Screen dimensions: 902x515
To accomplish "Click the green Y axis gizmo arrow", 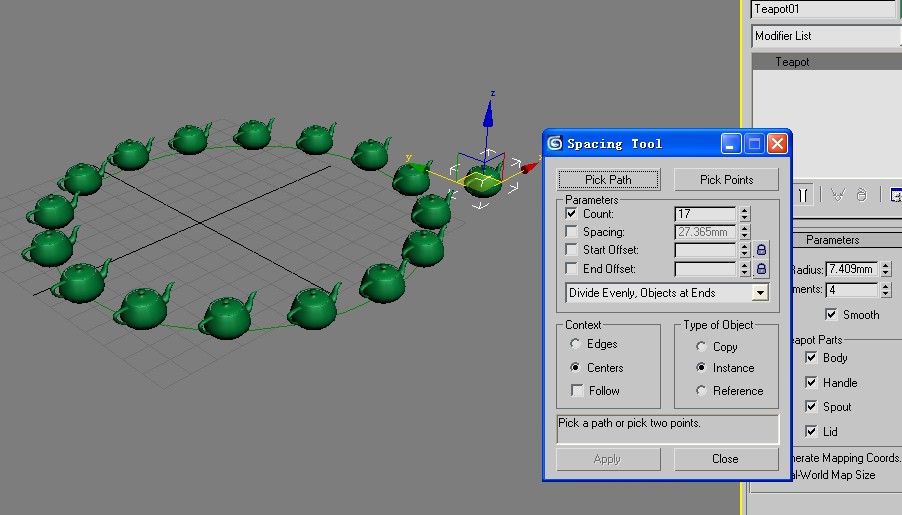I will [418, 168].
